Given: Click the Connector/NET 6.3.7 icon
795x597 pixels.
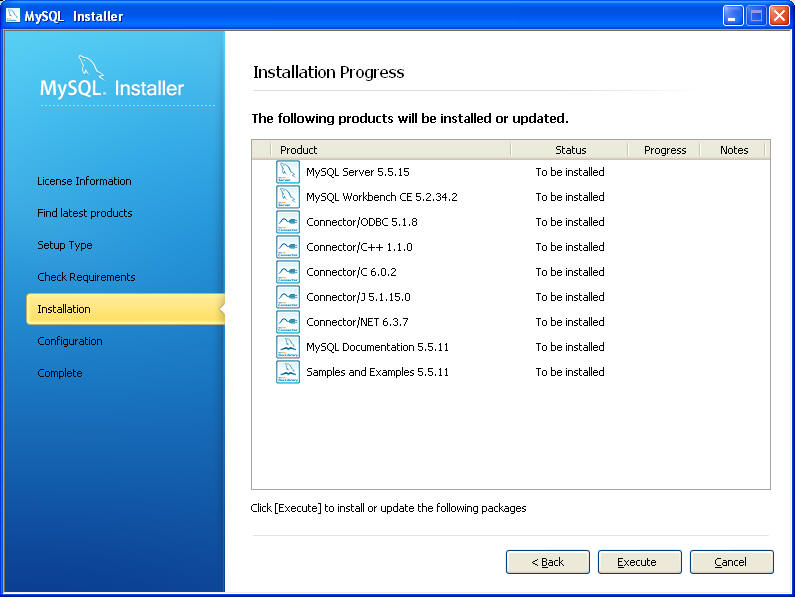Looking at the screenshot, I should pos(288,322).
